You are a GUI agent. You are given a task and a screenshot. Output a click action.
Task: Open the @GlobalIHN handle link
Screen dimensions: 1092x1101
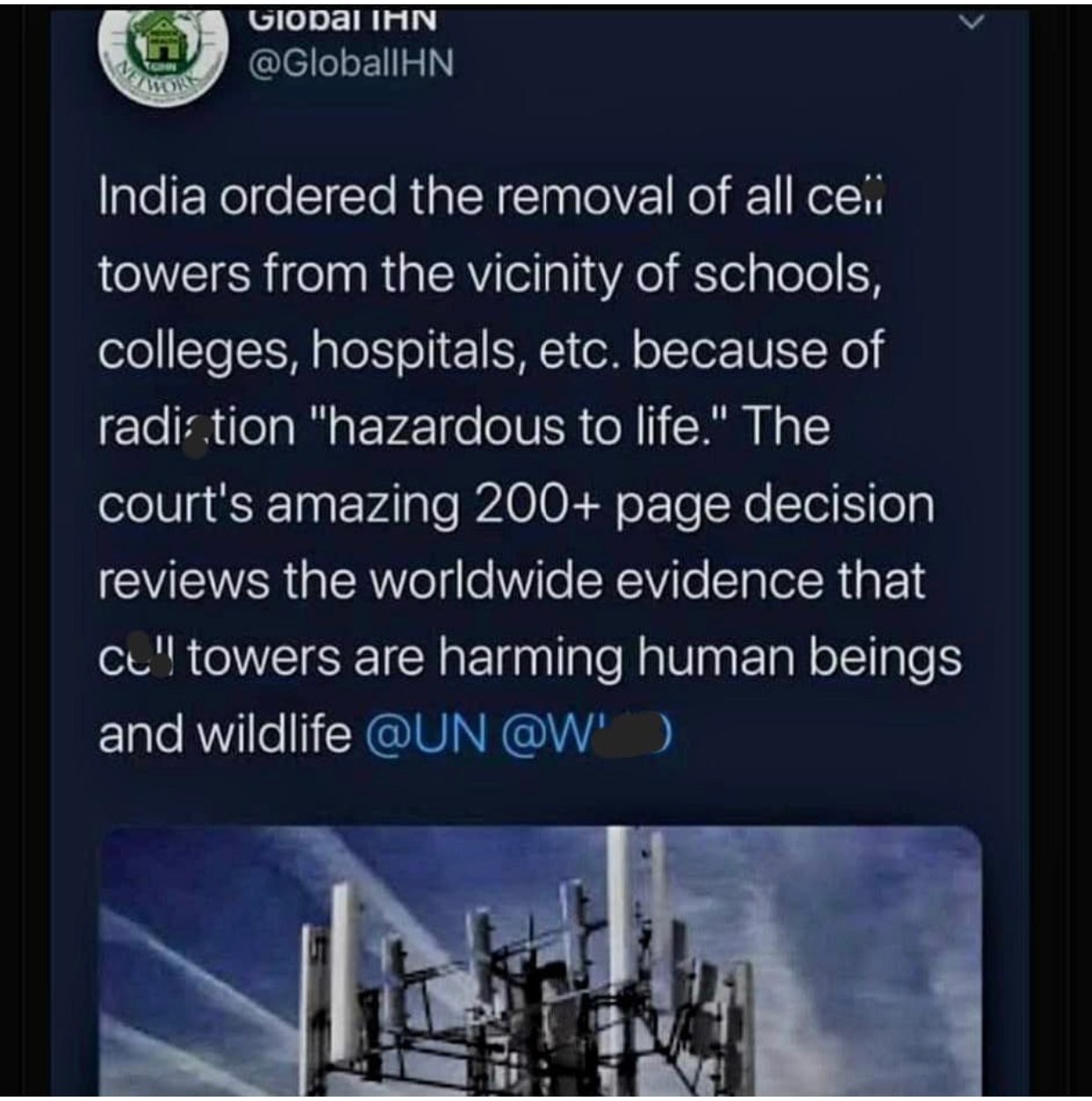tap(353, 62)
